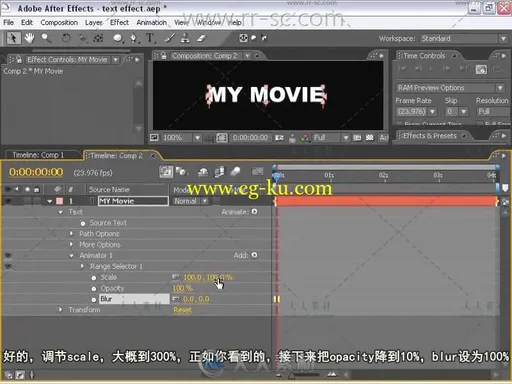Toggle Live Update in timeline
Image resolution: width=512 pixels, height=384 pixels.
click(166, 172)
